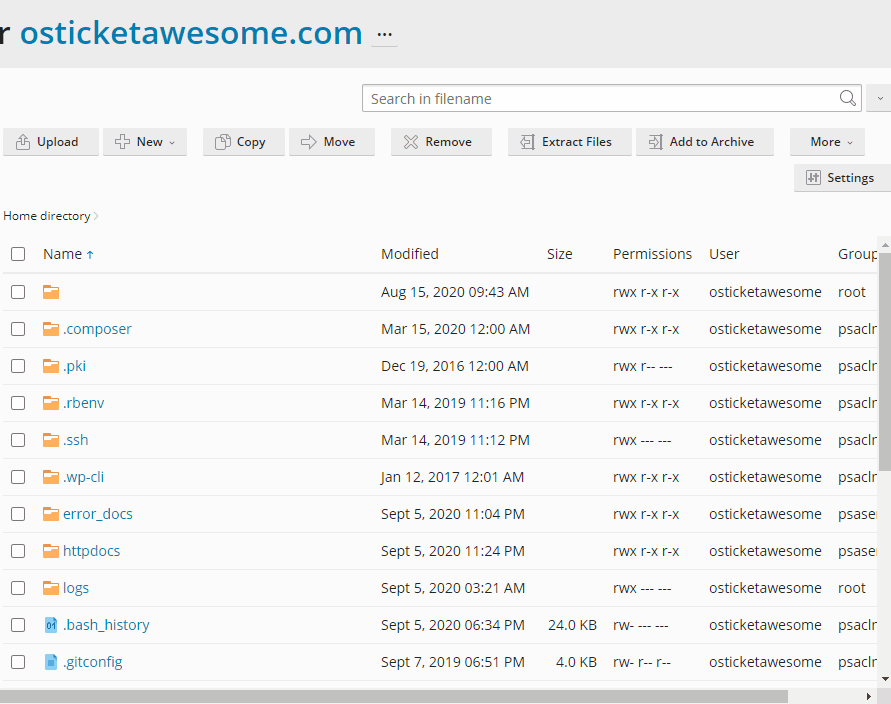Click the Copy toolbar button
This screenshot has width=891, height=704.
tap(243, 141)
